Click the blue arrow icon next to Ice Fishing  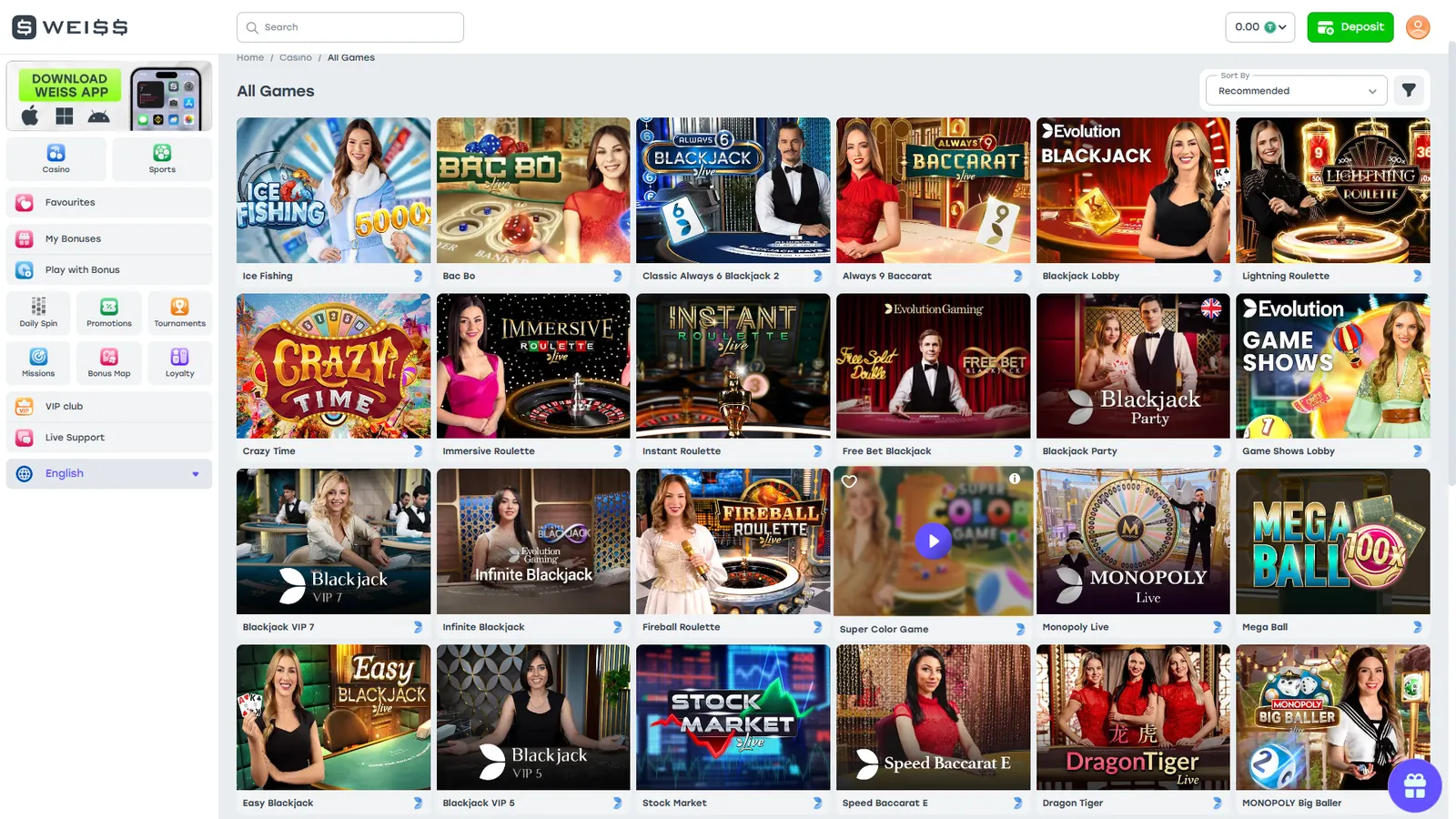coord(418,276)
